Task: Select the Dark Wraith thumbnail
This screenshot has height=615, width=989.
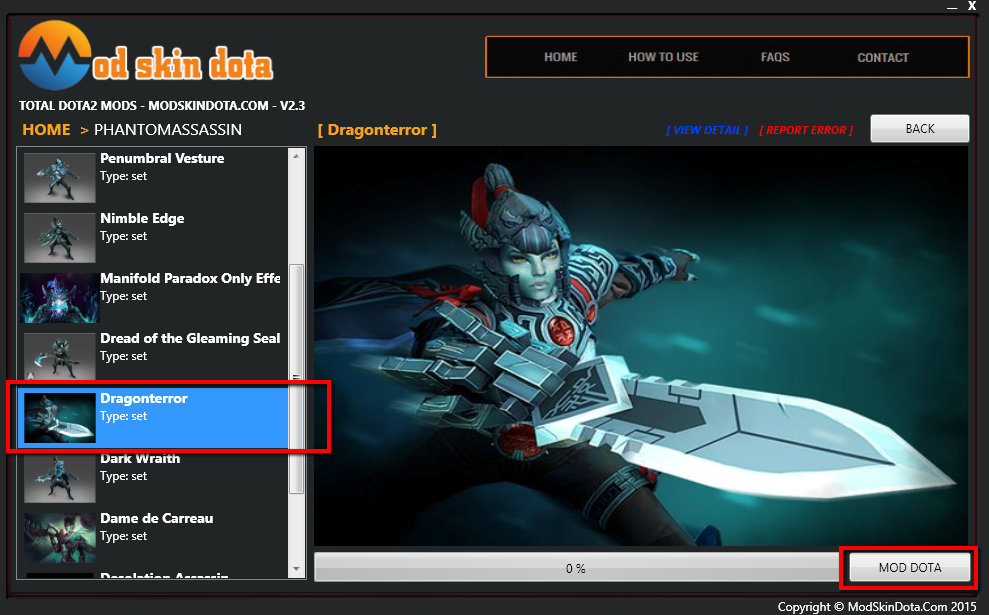Action: (x=60, y=477)
